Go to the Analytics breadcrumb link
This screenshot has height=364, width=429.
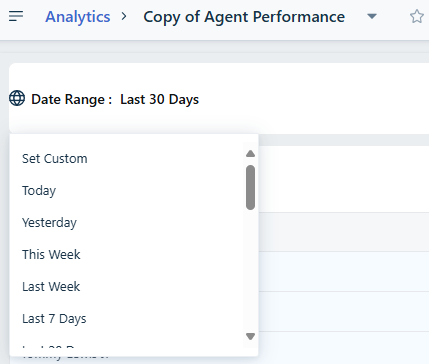[x=78, y=17]
